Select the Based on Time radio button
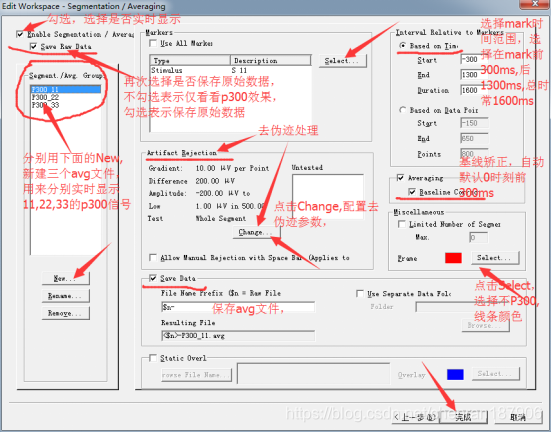The height and width of the screenshot is (432, 552). click(402, 46)
